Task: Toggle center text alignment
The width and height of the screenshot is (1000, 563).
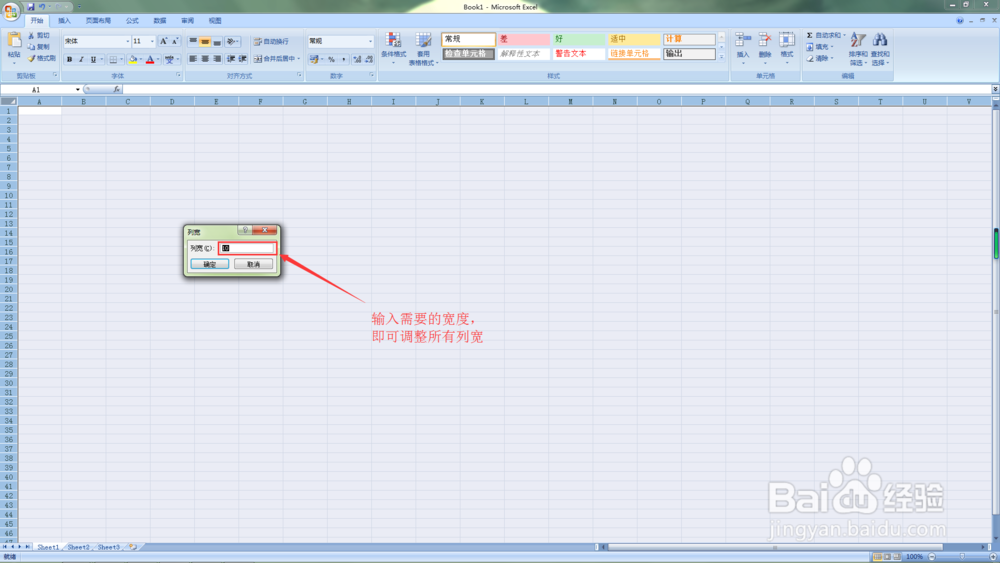Action: click(205, 59)
